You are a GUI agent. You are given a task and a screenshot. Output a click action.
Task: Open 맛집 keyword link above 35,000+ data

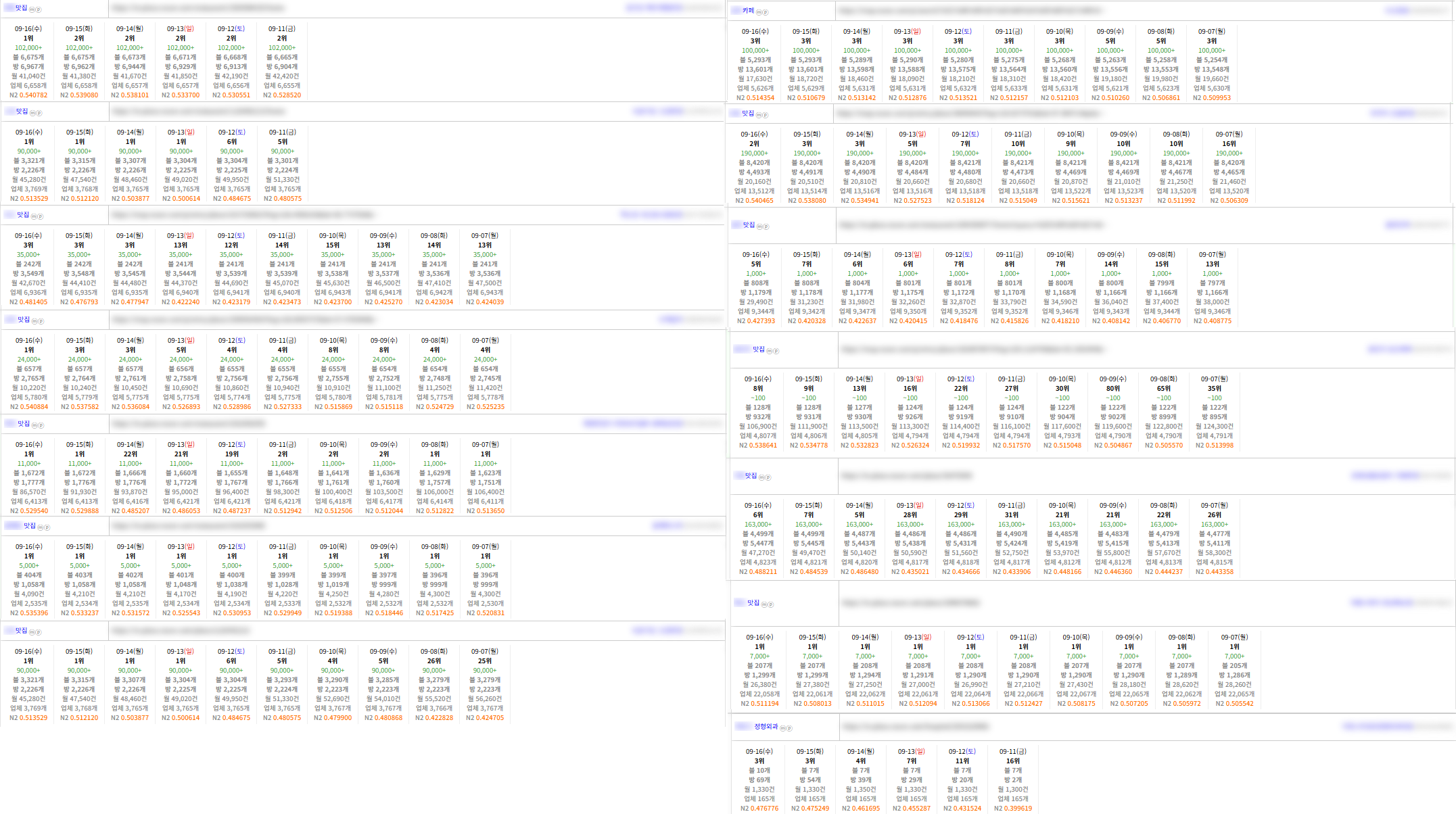coord(23,215)
